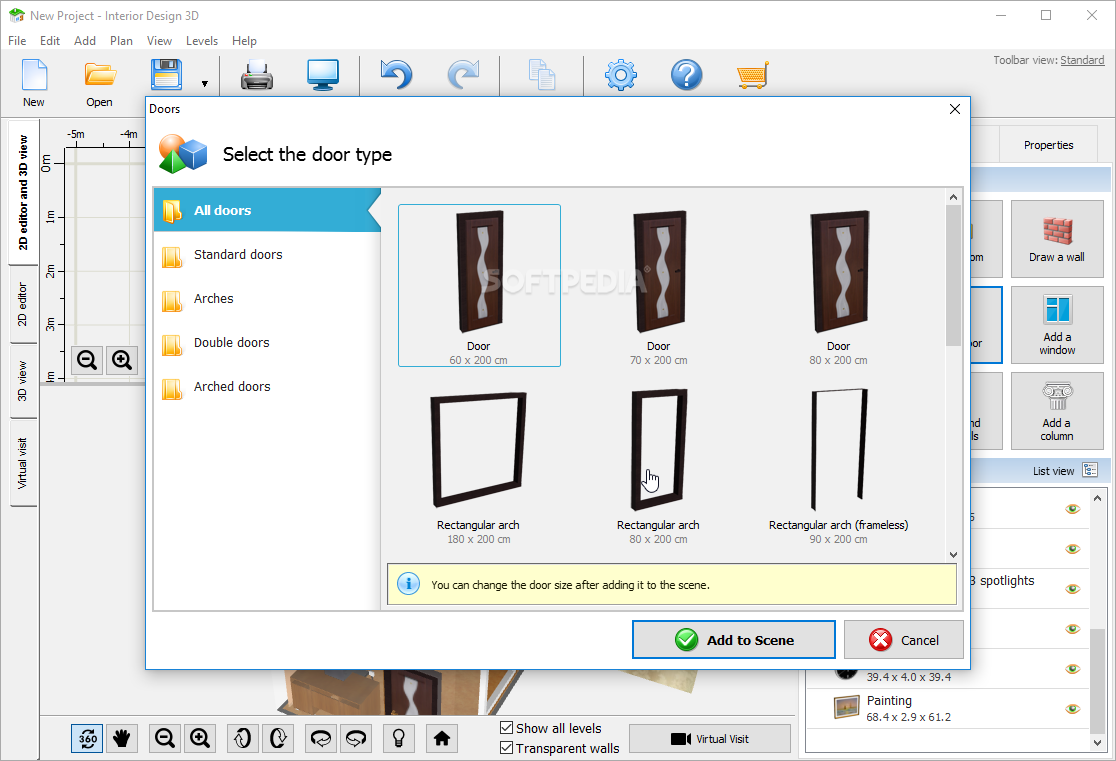This screenshot has height=761, width=1116.
Task: Select the Arches category
Action: [267, 298]
